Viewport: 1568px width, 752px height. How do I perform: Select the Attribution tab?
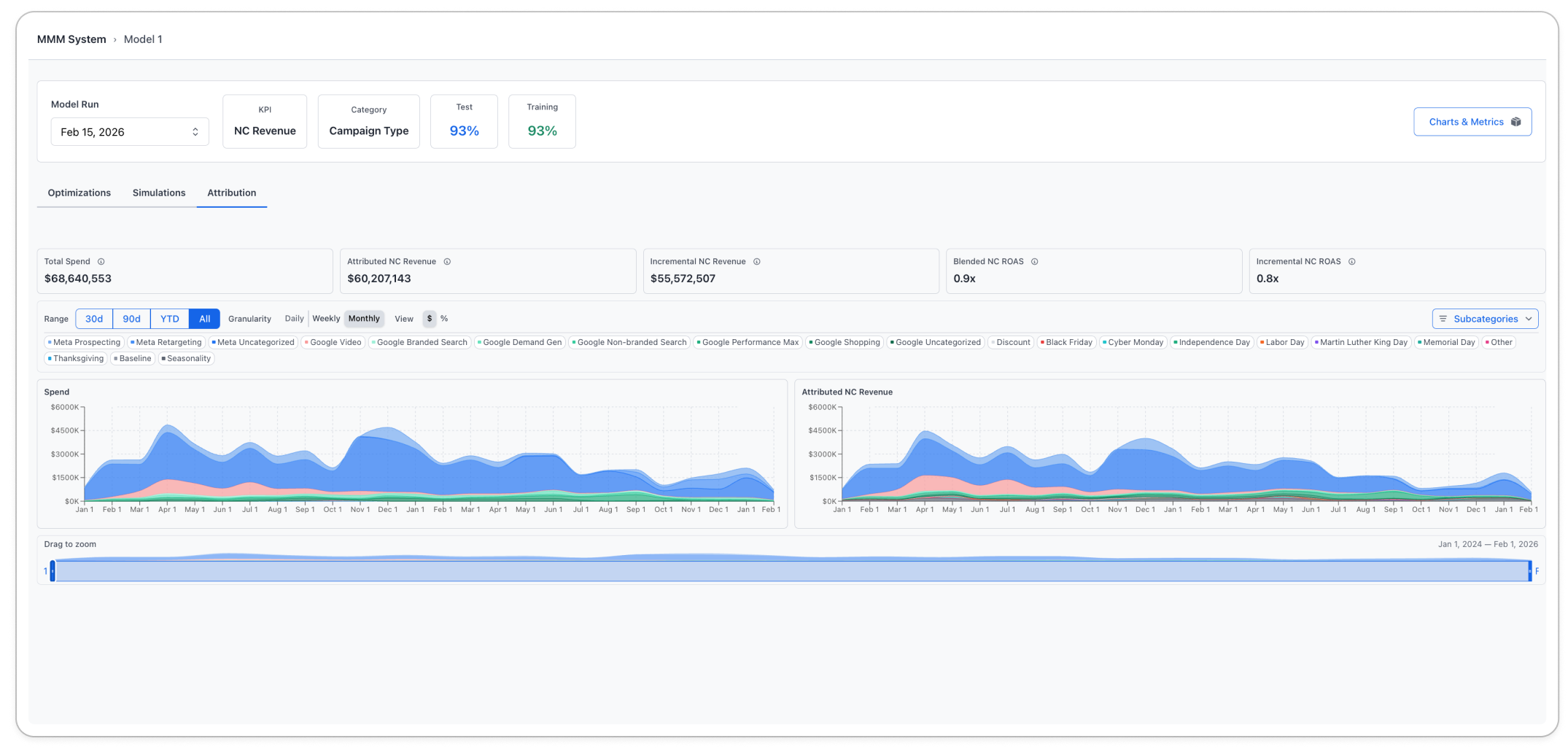232,193
